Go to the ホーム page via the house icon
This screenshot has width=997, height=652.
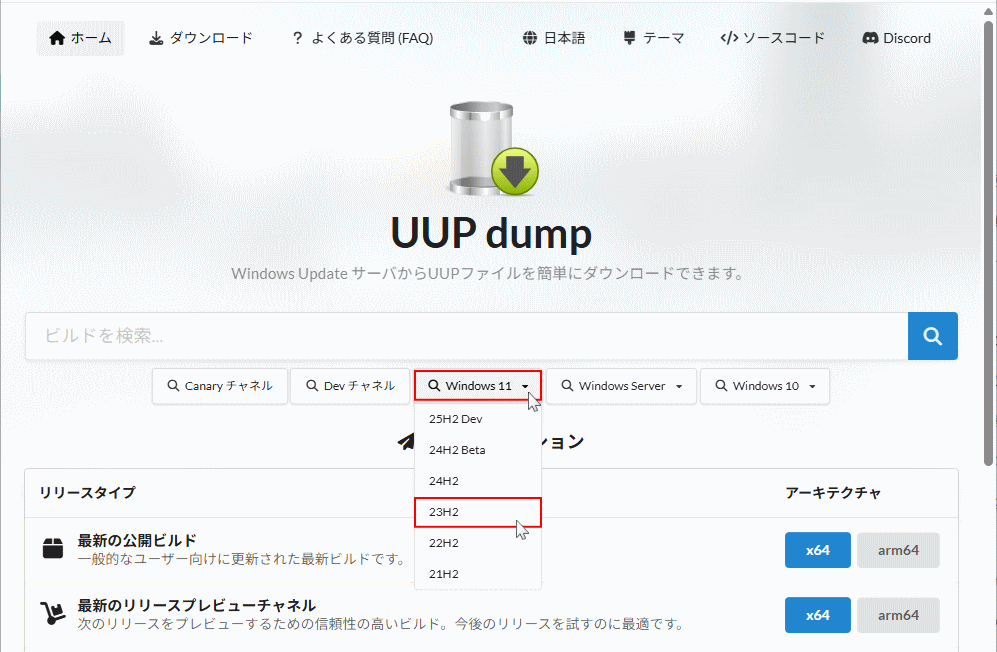pos(80,38)
